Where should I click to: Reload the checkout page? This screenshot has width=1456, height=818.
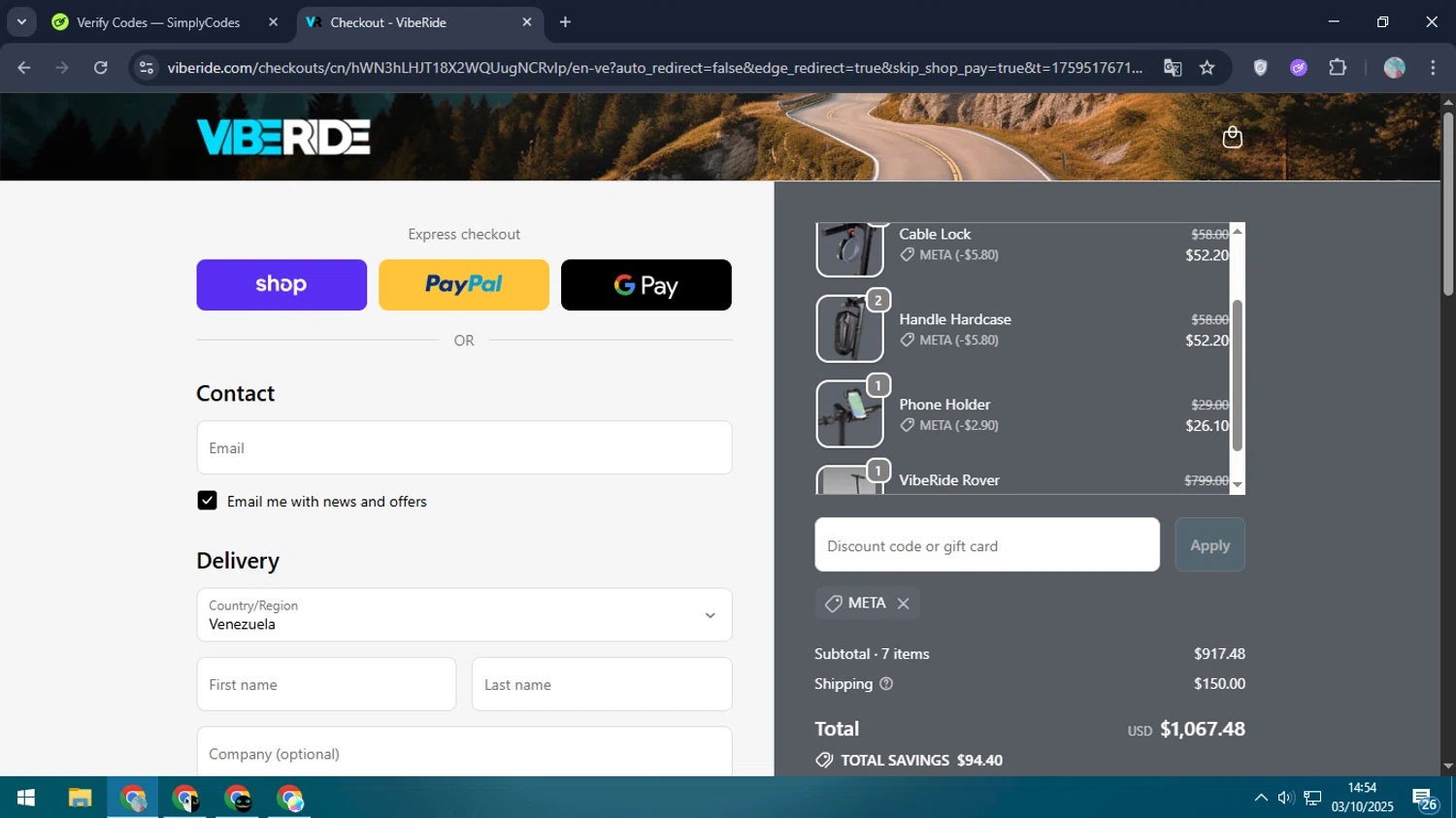pos(101,68)
